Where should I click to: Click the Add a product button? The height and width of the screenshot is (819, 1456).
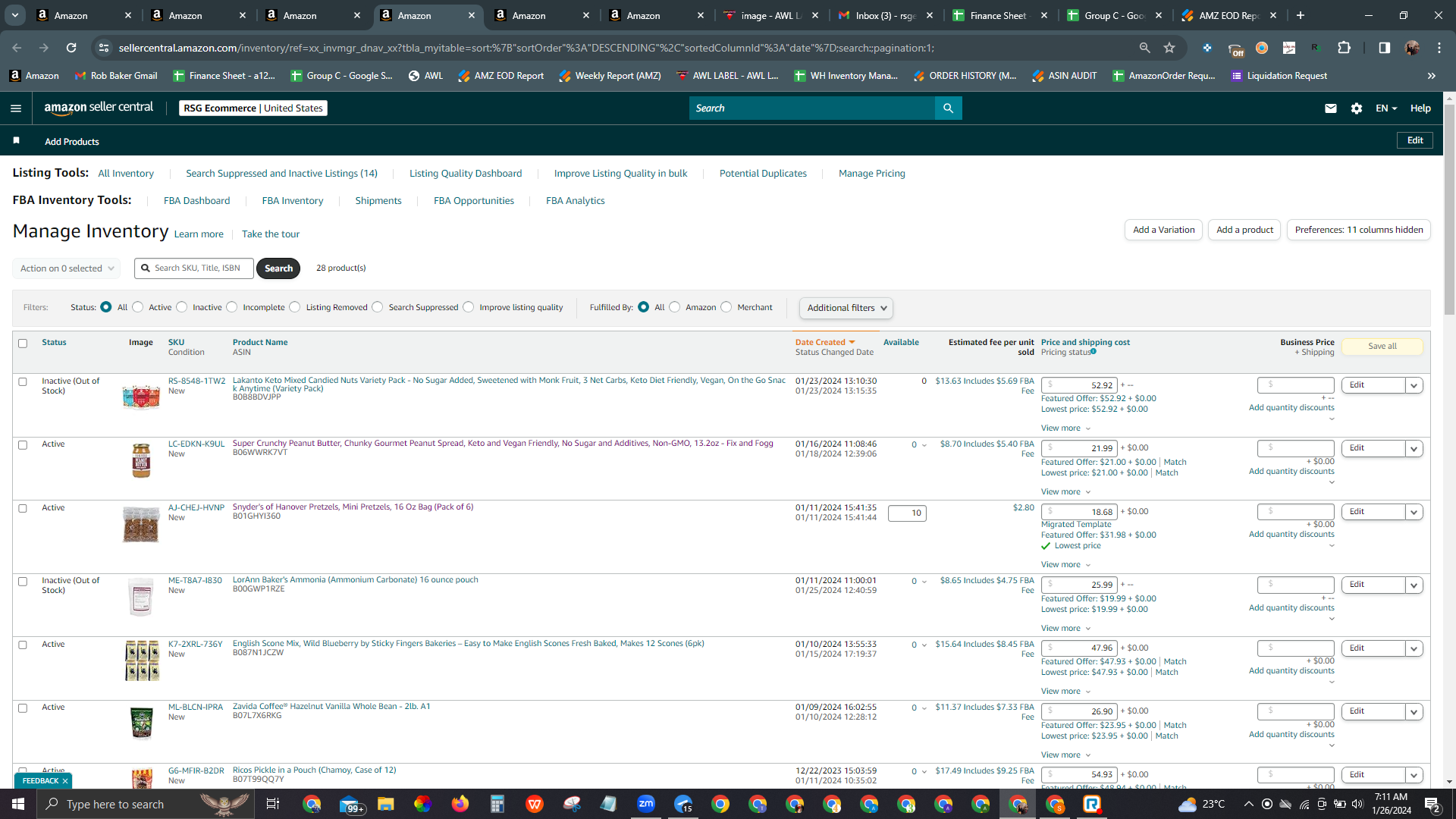click(1245, 230)
